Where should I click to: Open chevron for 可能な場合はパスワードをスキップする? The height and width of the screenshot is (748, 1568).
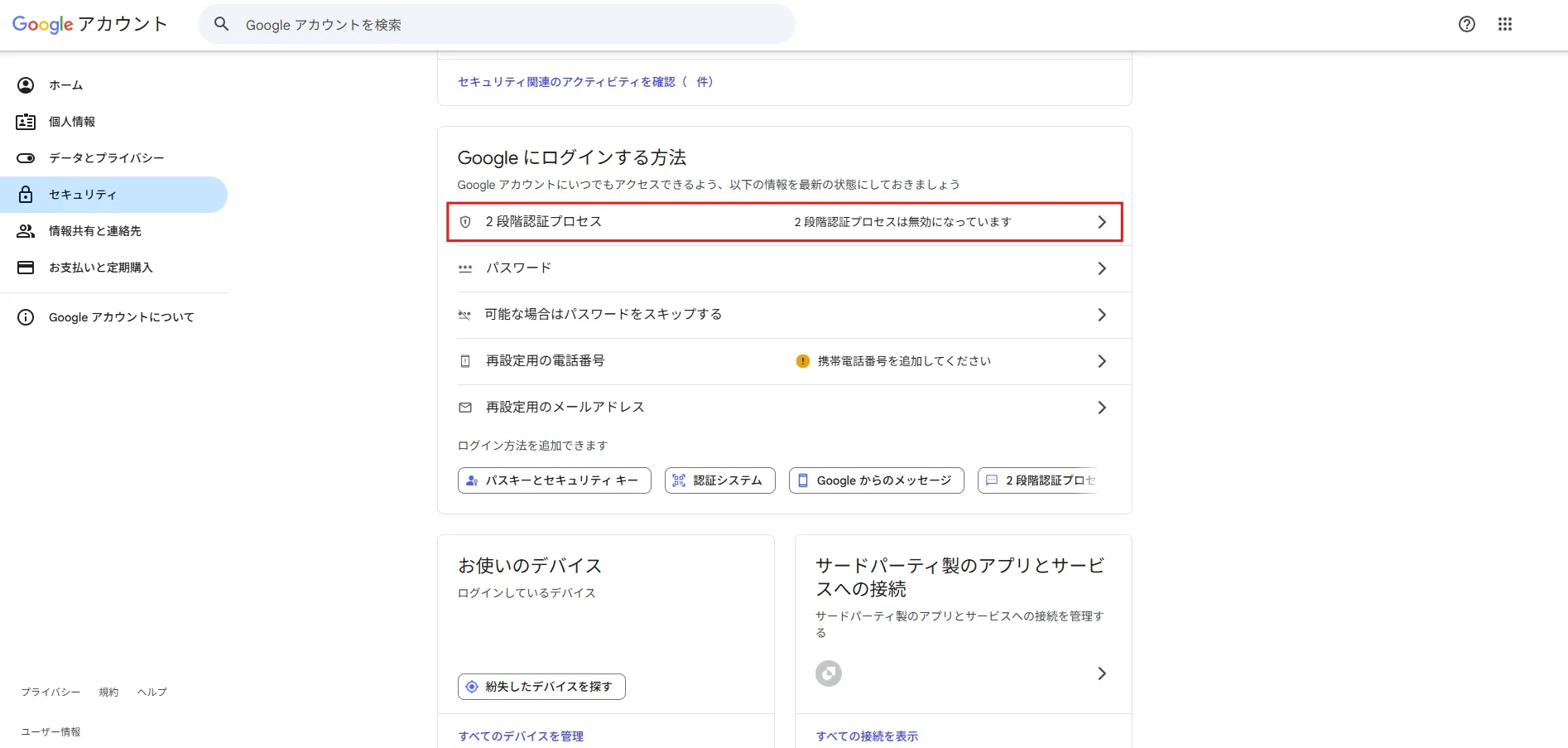click(1102, 315)
